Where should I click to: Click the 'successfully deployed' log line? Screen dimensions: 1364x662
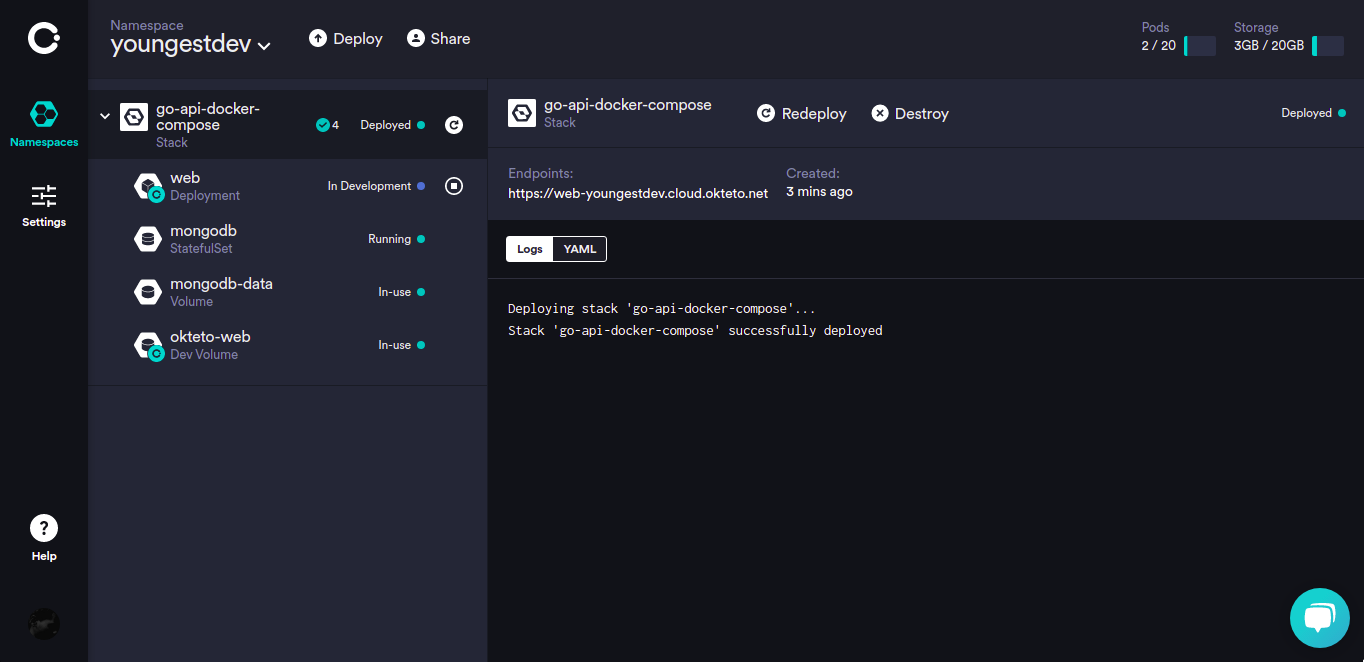(695, 330)
